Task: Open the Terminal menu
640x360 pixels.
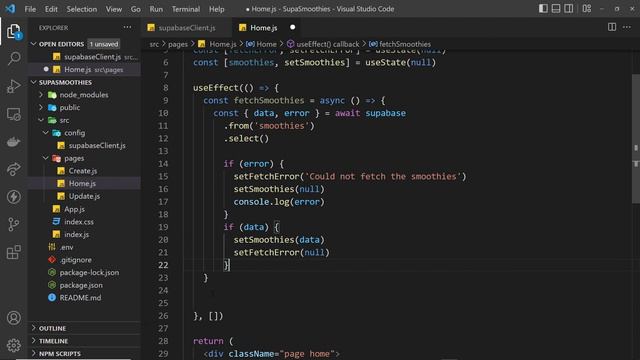Action: coord(186,9)
